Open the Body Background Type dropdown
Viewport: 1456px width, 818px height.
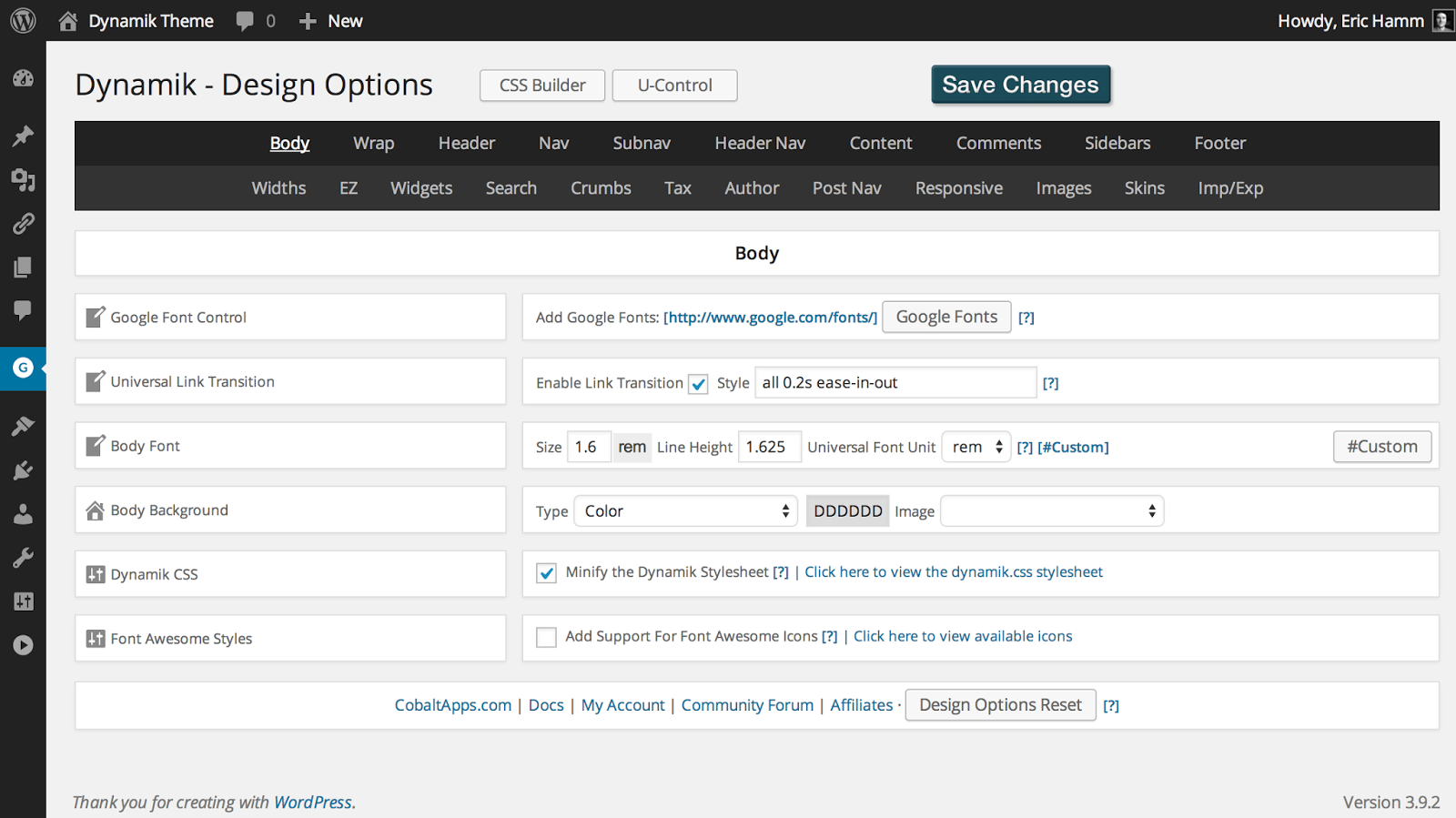coord(686,511)
